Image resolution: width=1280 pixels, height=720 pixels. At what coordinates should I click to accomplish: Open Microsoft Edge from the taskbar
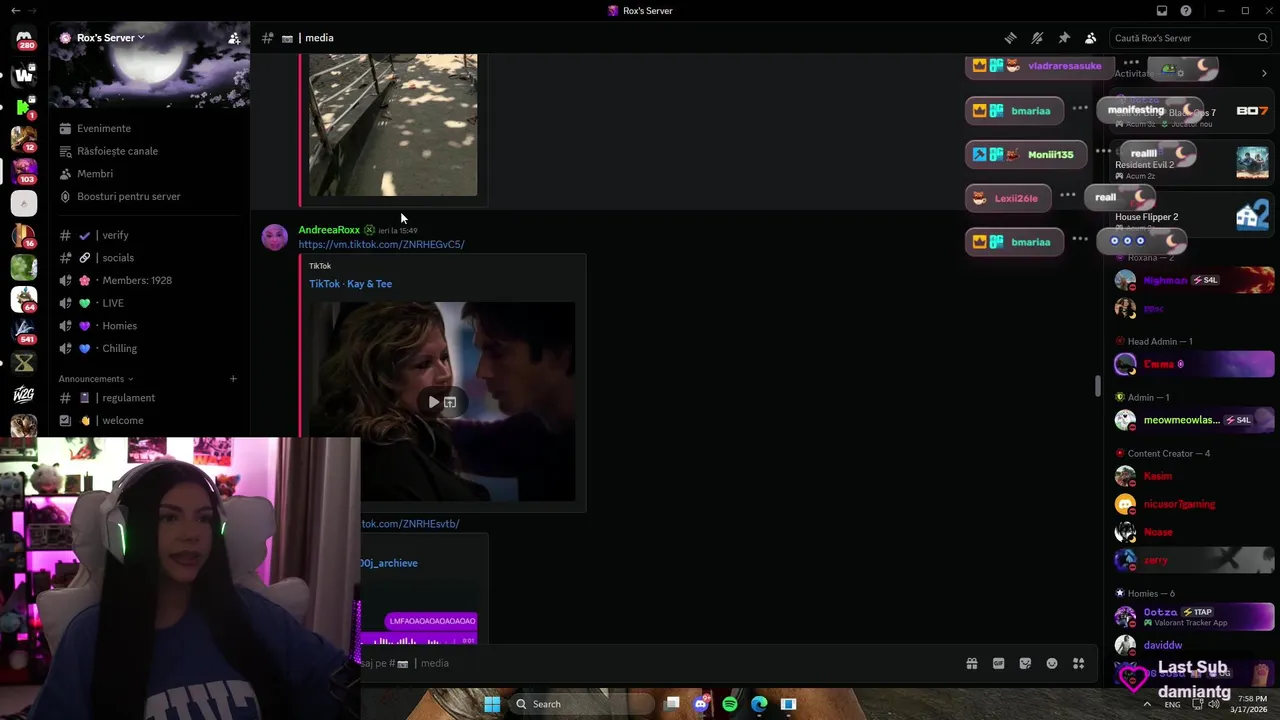[759, 704]
